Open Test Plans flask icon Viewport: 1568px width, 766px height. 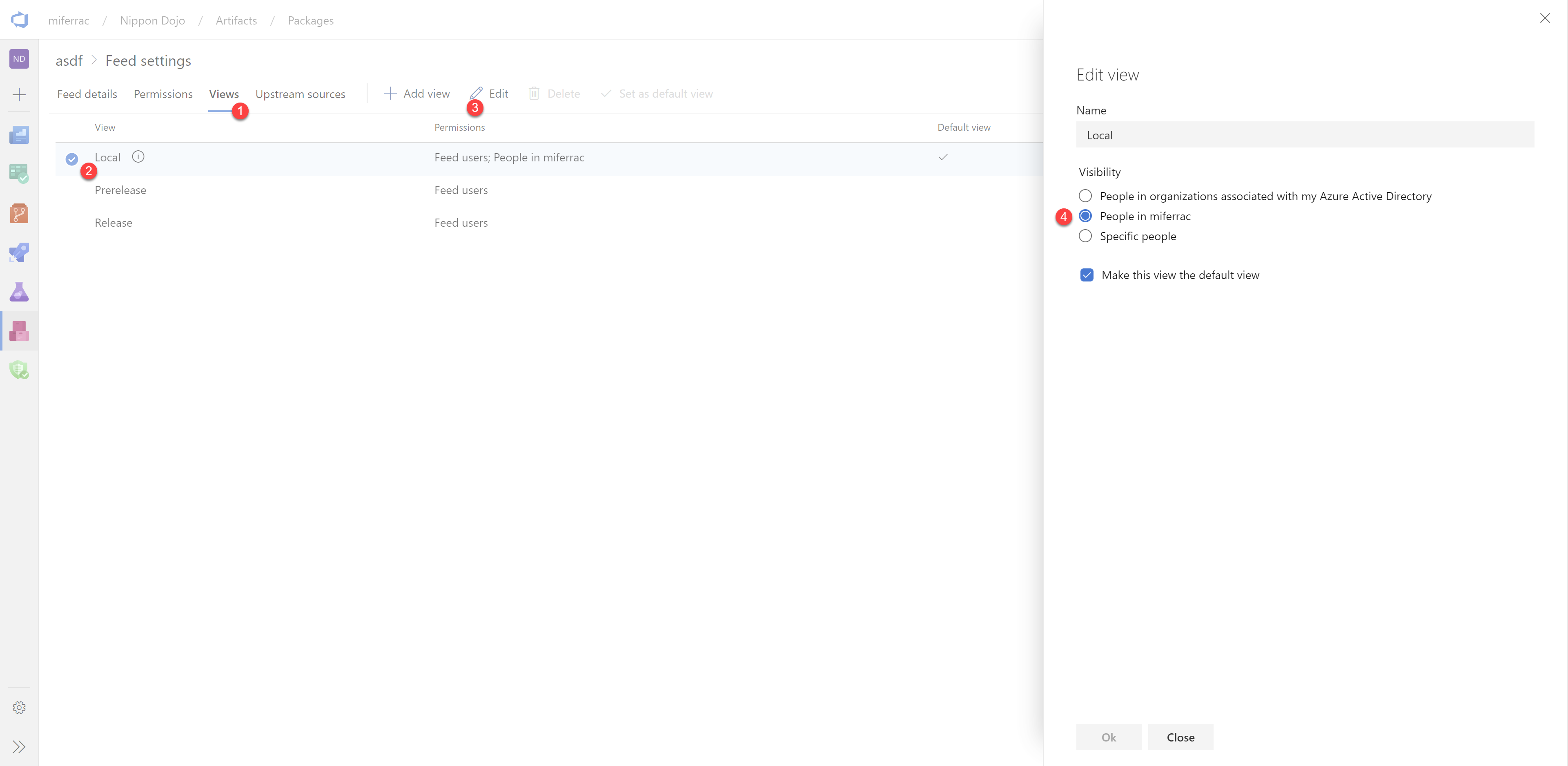19,292
